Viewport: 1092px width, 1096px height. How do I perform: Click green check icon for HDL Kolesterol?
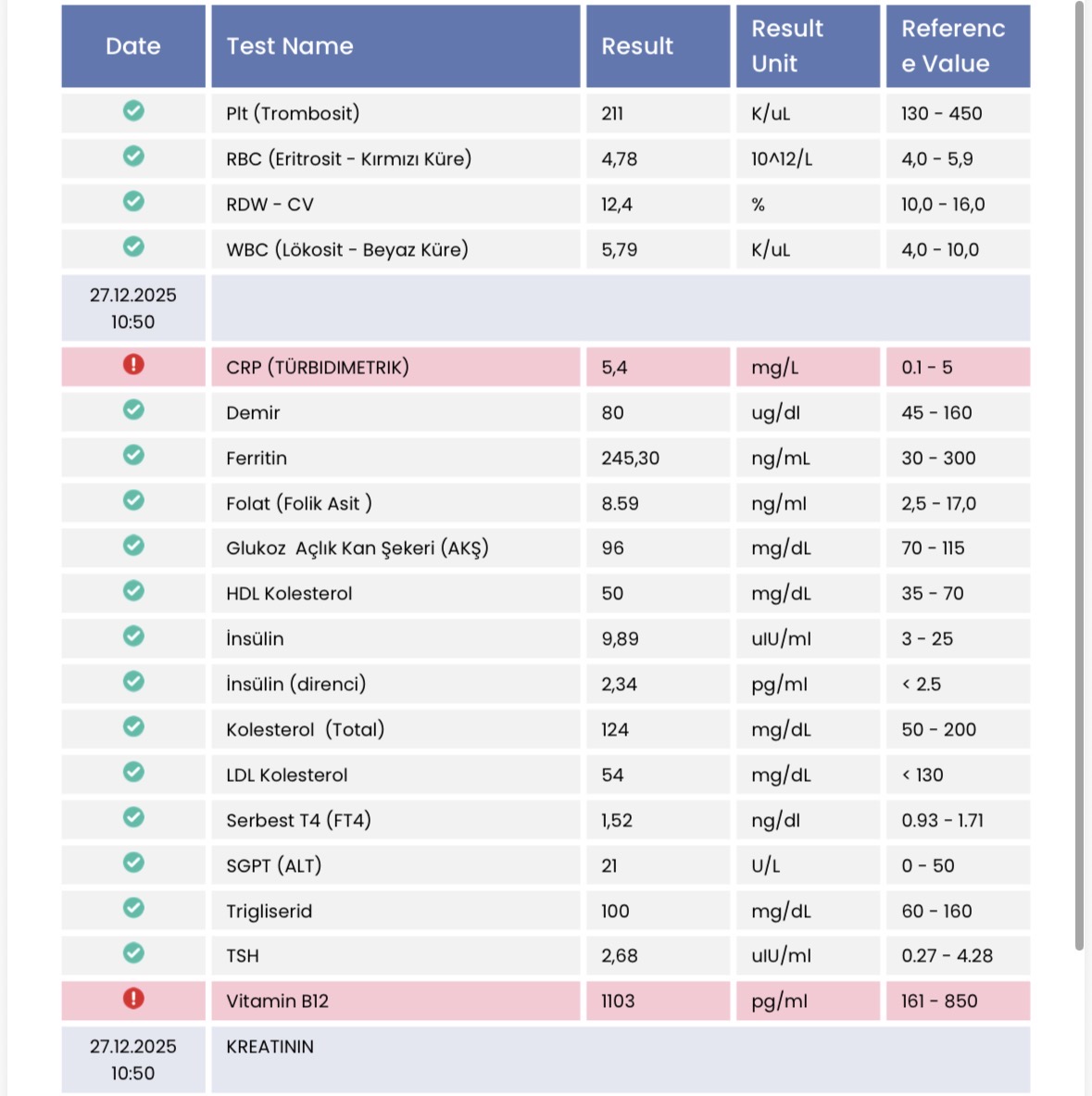click(x=133, y=591)
